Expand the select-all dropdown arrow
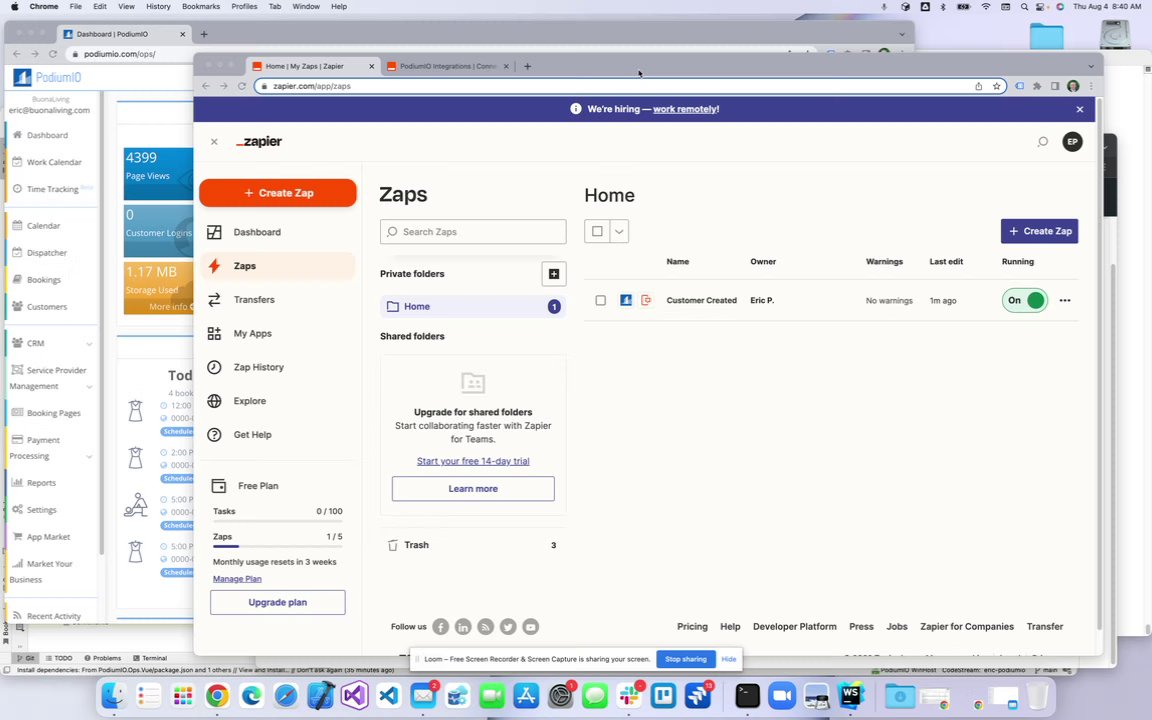Viewport: 1152px width, 720px height. 619,231
